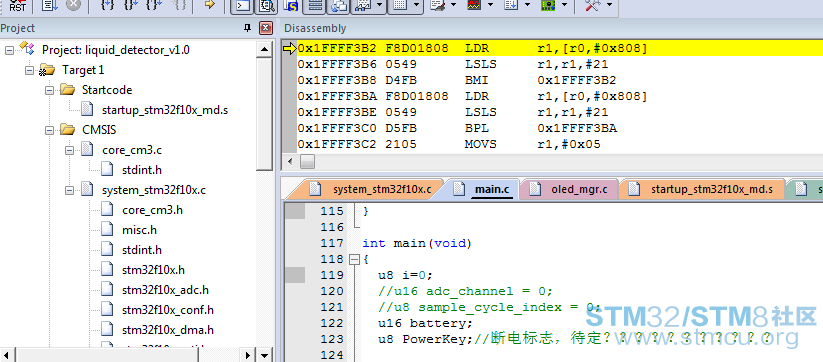The width and height of the screenshot is (823, 362).
Task: Select misc.h in project tree
Action: point(139,230)
